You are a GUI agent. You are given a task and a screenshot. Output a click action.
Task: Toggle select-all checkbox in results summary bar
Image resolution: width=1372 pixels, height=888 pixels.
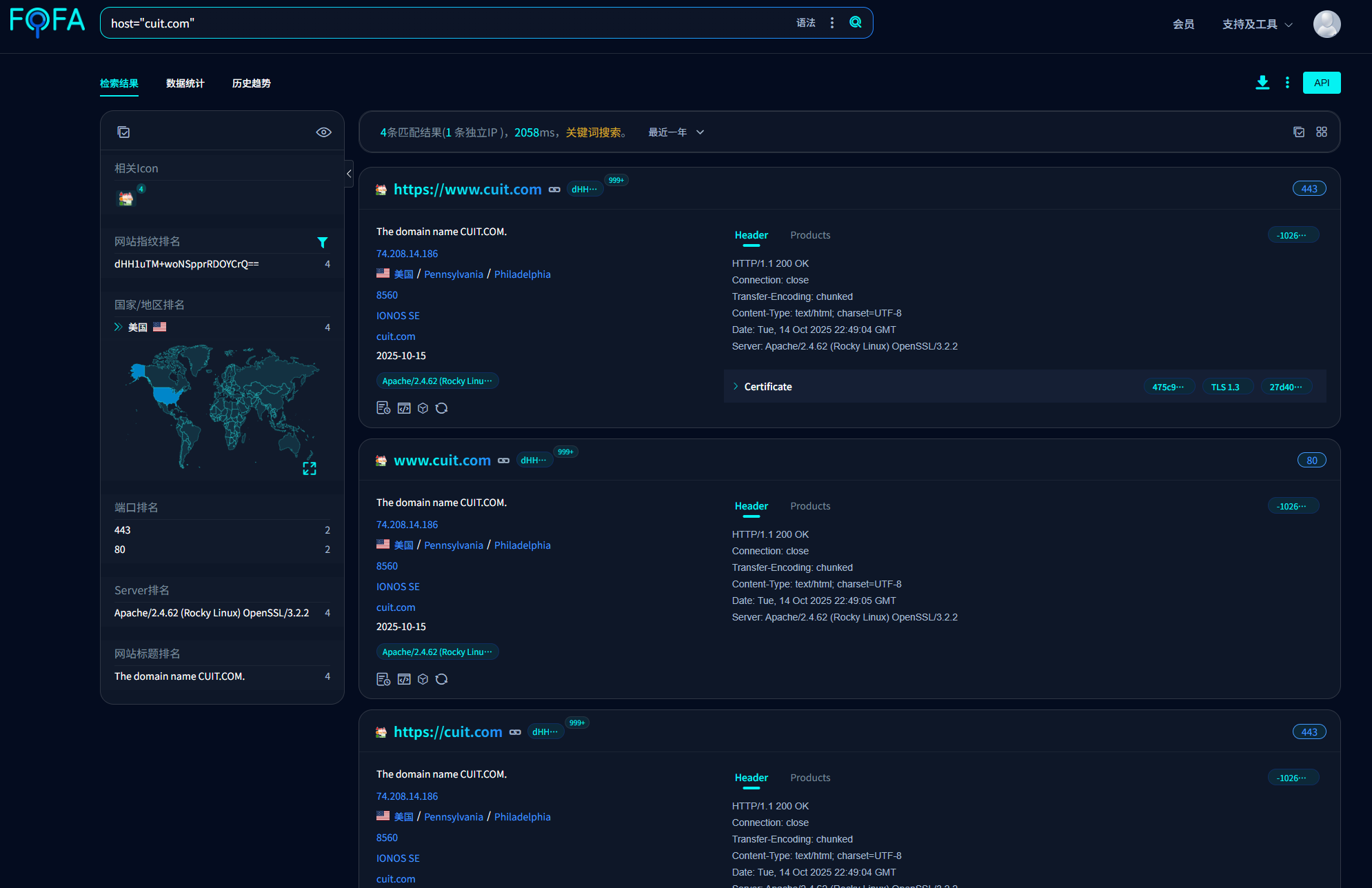pos(1299,132)
